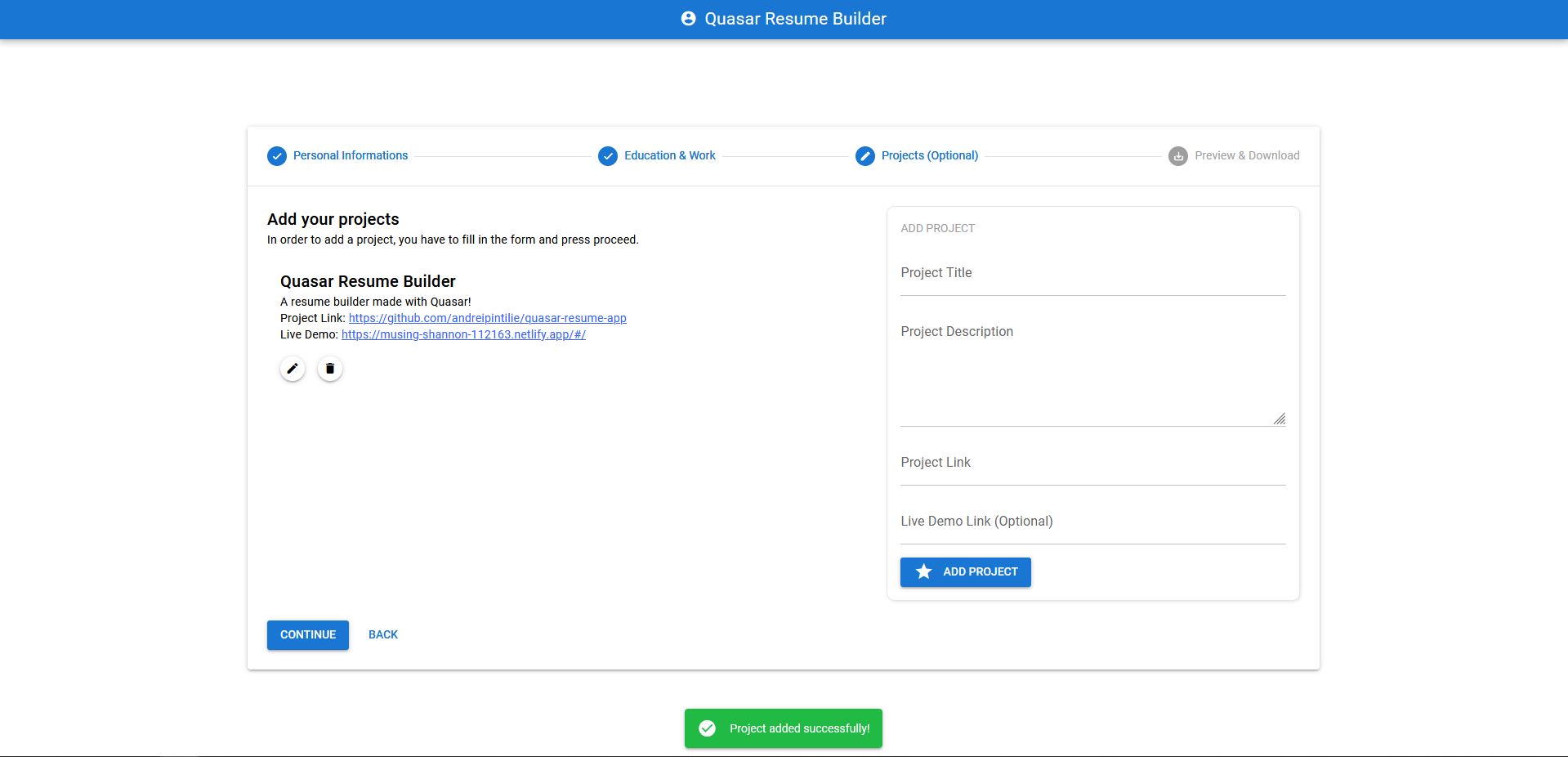Click 'Project added successfully!' notification text
Image resolution: width=1568 pixels, height=757 pixels.
coord(800,728)
